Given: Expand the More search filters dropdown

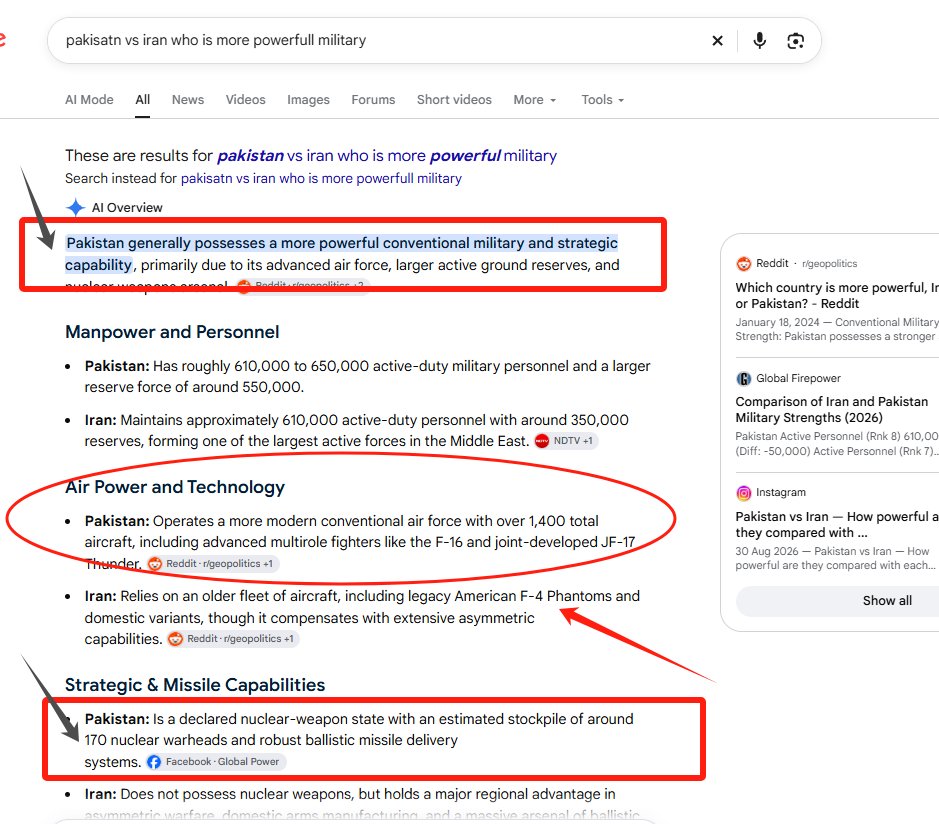Looking at the screenshot, I should coord(535,100).
